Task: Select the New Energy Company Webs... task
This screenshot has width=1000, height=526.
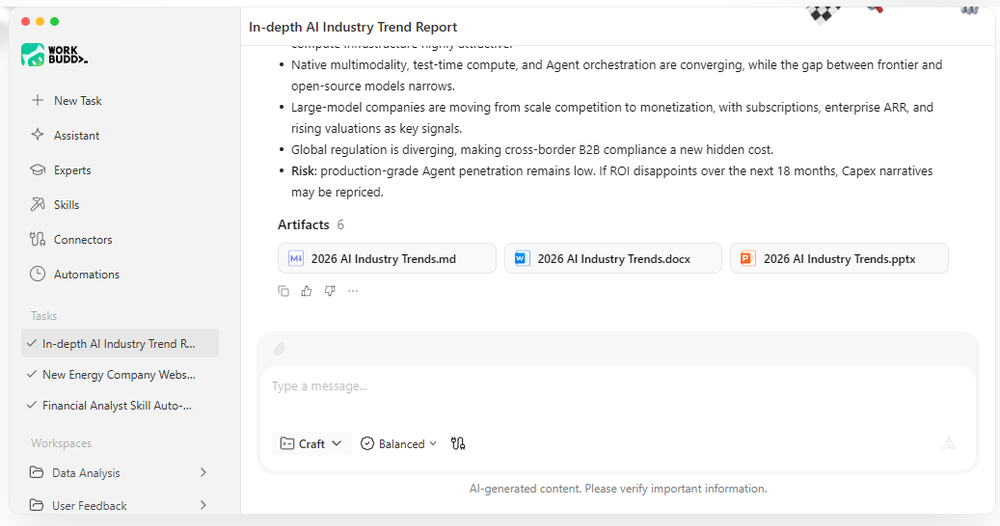Action: (x=120, y=374)
